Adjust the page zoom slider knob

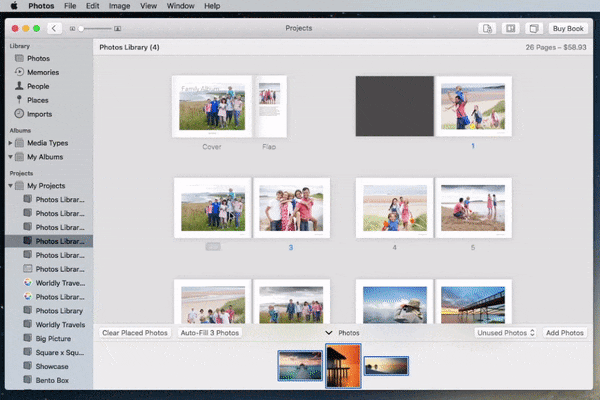click(x=81, y=29)
